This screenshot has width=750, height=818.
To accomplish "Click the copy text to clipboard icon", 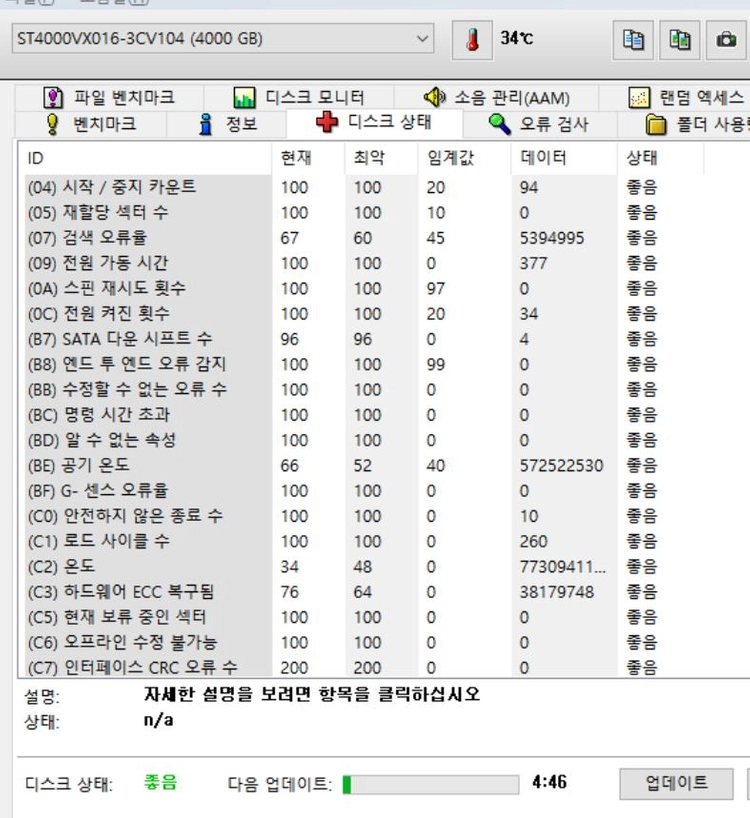I will coord(633,40).
